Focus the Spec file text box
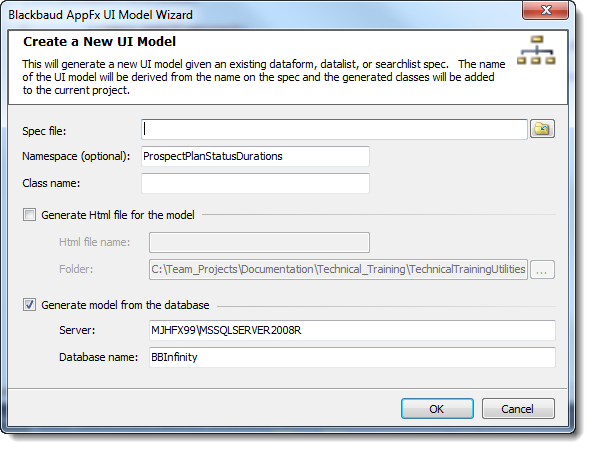Screen dimensions: 591x449 click(334, 129)
